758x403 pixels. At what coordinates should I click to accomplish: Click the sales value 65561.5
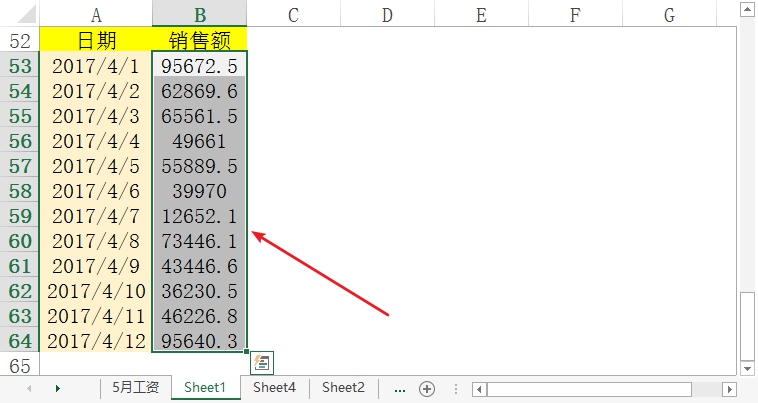click(200, 116)
